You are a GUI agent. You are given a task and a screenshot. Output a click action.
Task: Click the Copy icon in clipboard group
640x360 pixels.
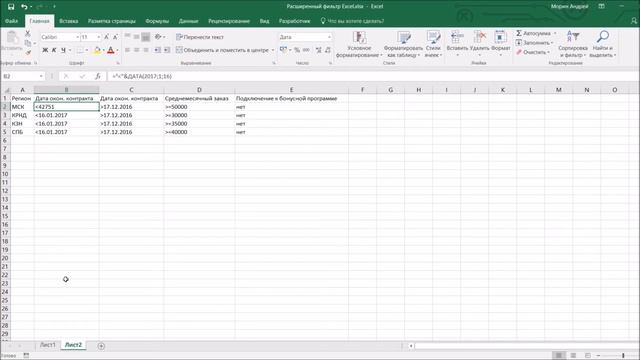tap(28, 43)
